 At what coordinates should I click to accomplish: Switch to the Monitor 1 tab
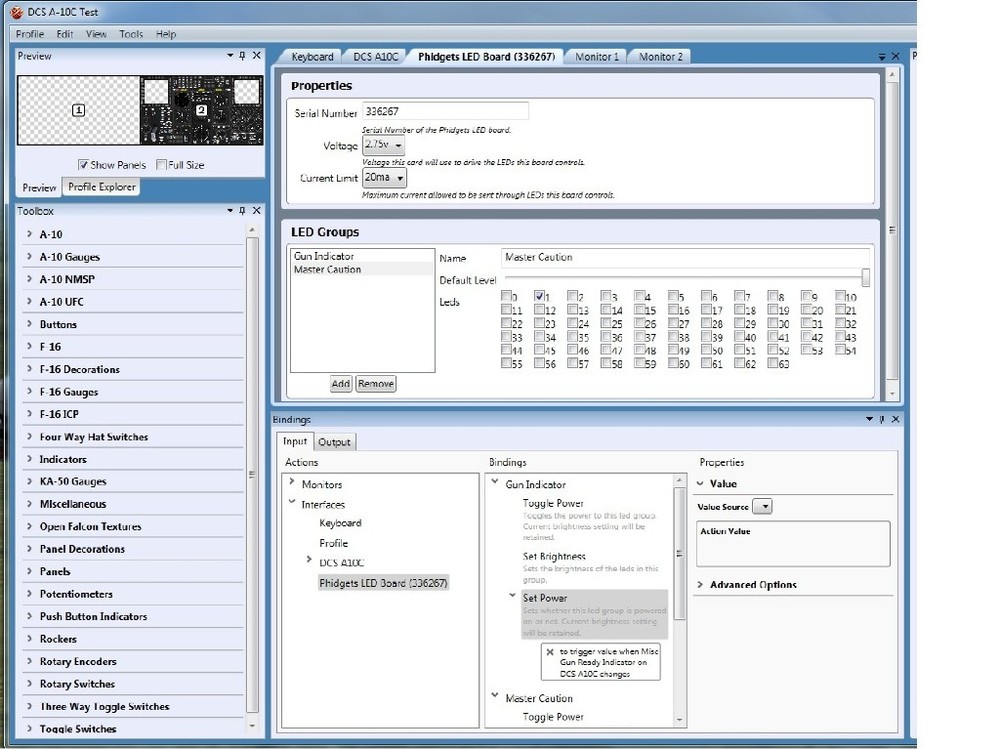click(x=597, y=57)
